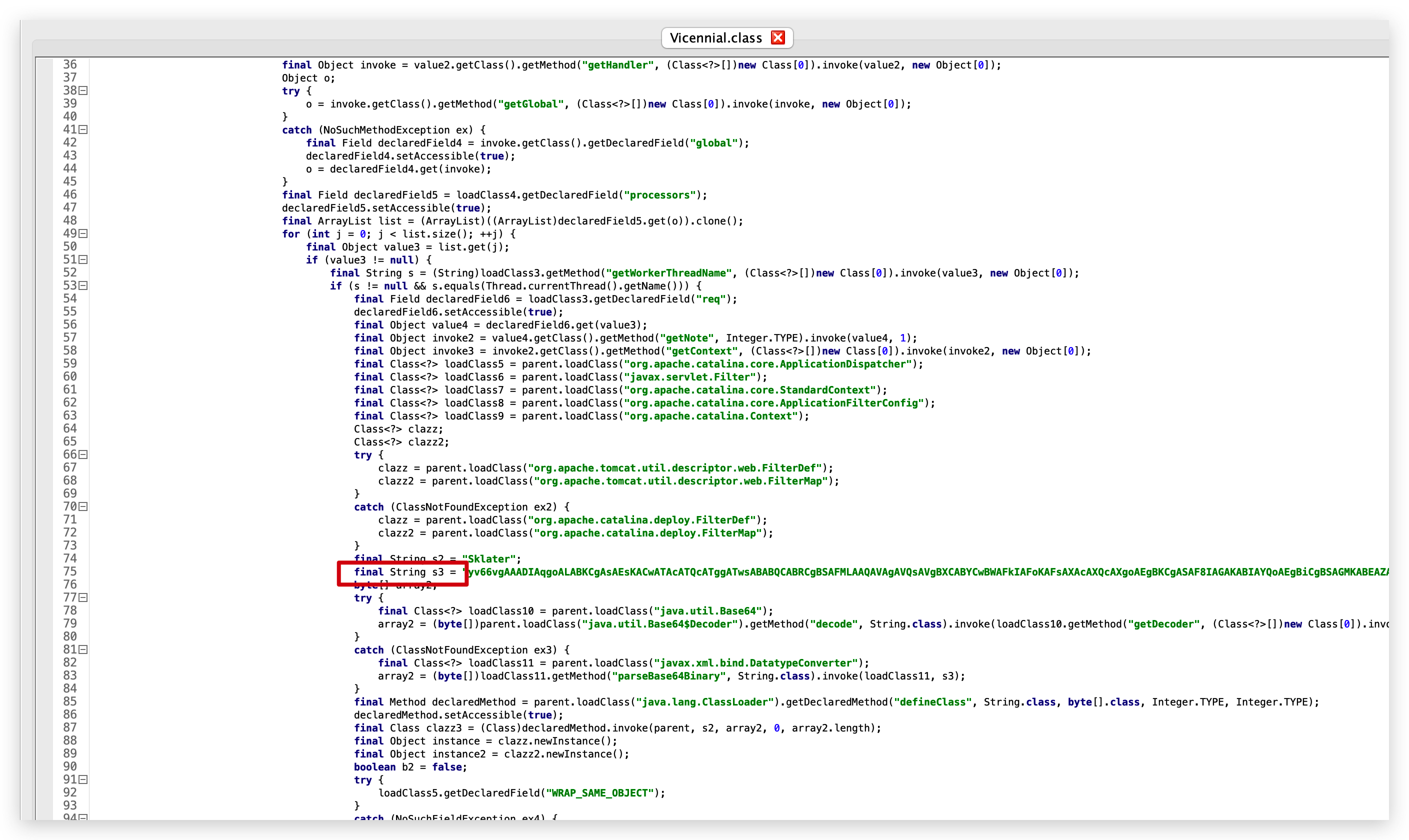Viewport: 1409px width, 840px height.
Task: Collapse the if block at line 51
Action: 83,260
